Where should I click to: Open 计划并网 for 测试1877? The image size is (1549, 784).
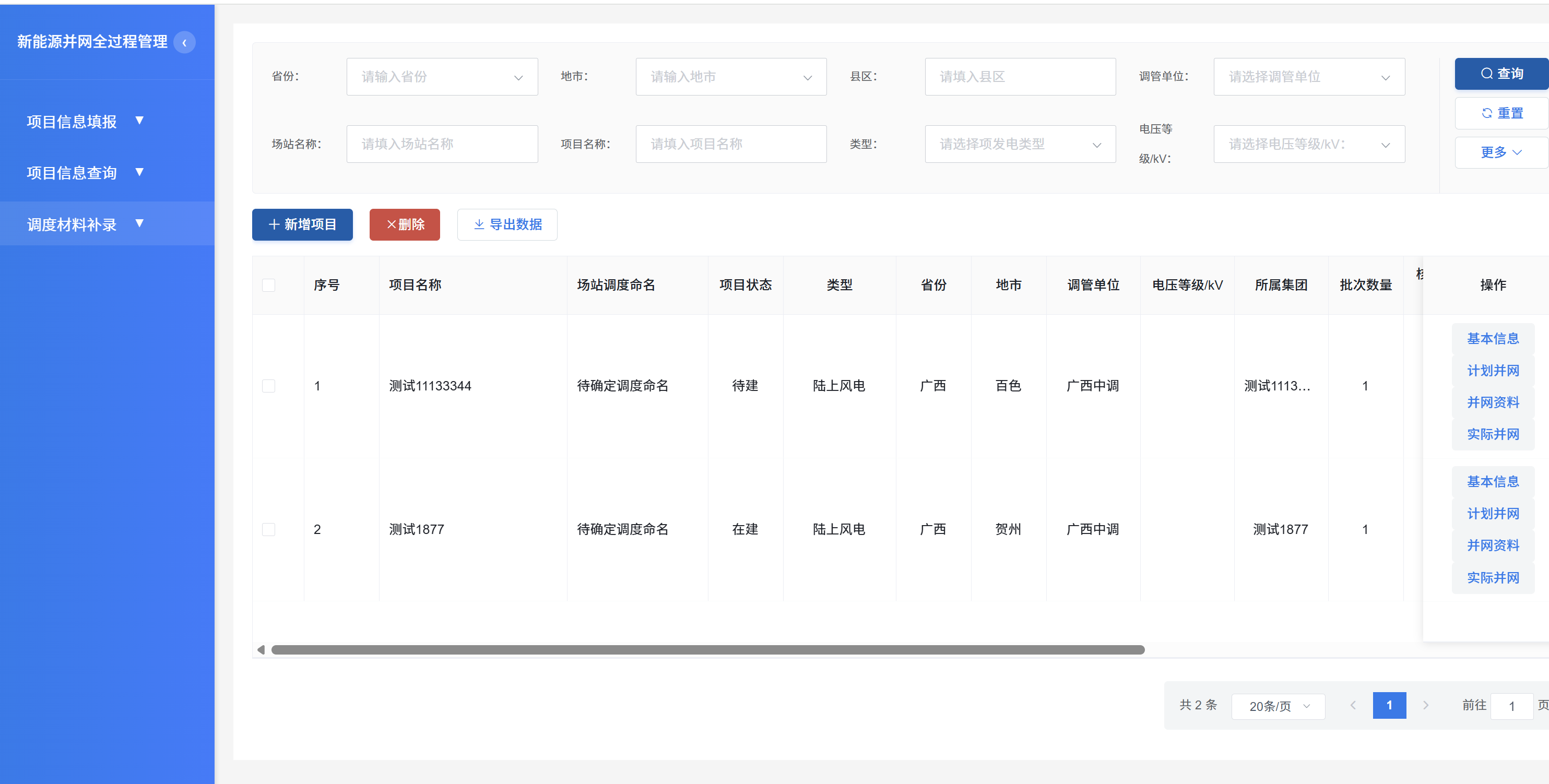1493,514
